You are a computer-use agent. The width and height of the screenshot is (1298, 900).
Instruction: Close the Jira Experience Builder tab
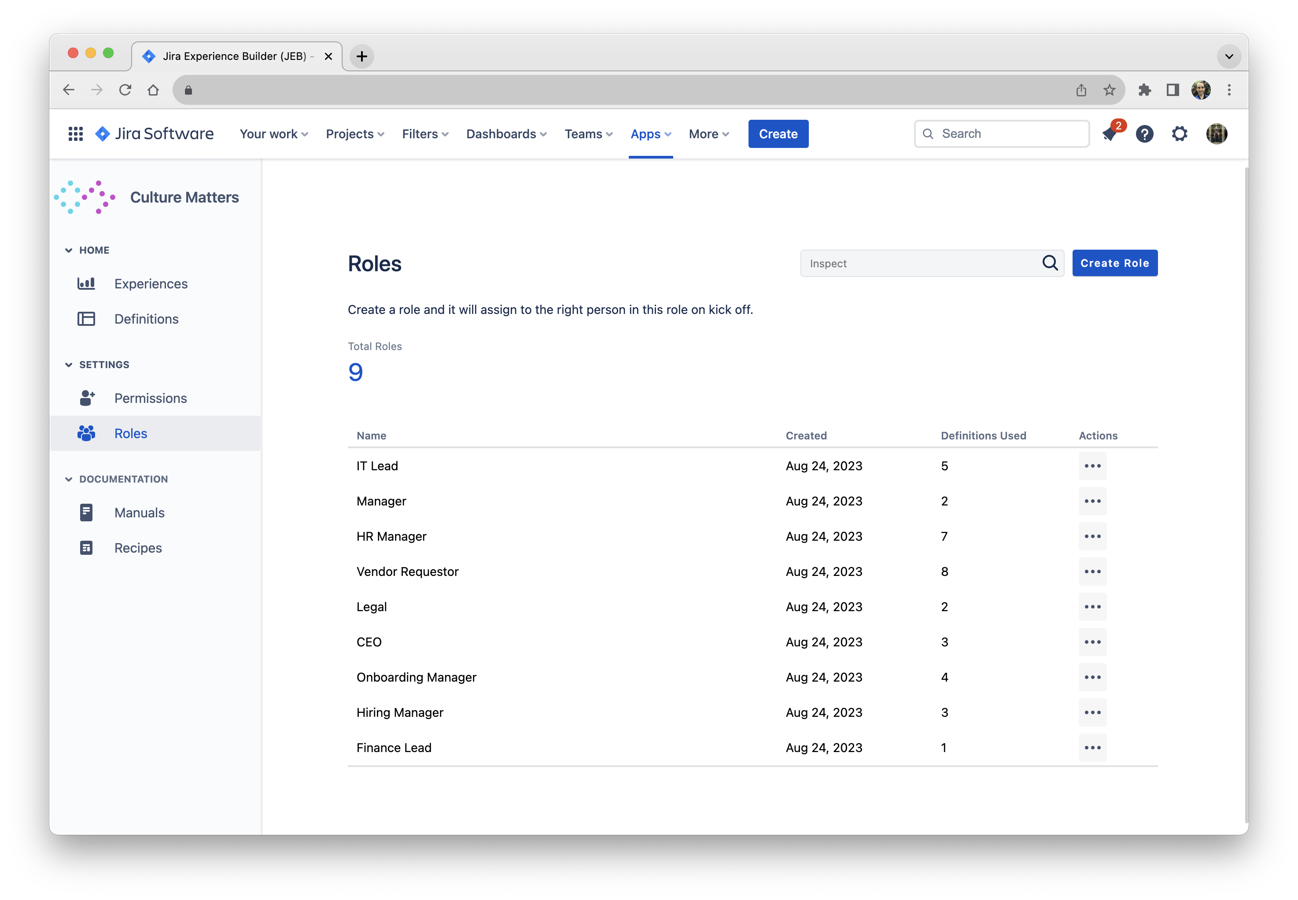(328, 56)
